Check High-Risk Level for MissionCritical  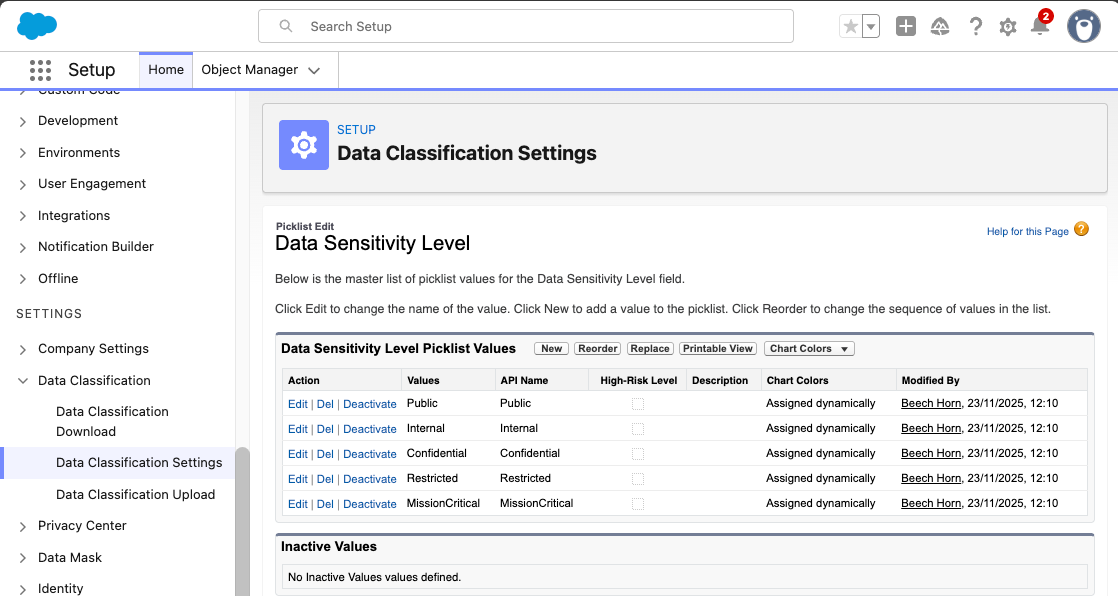637,503
